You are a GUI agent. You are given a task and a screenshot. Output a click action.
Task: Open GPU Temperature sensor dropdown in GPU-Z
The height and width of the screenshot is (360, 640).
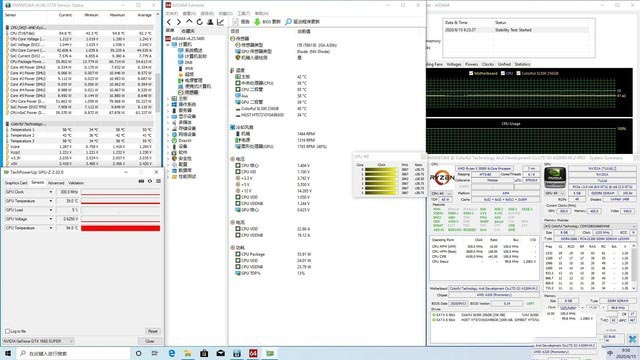pos(51,201)
